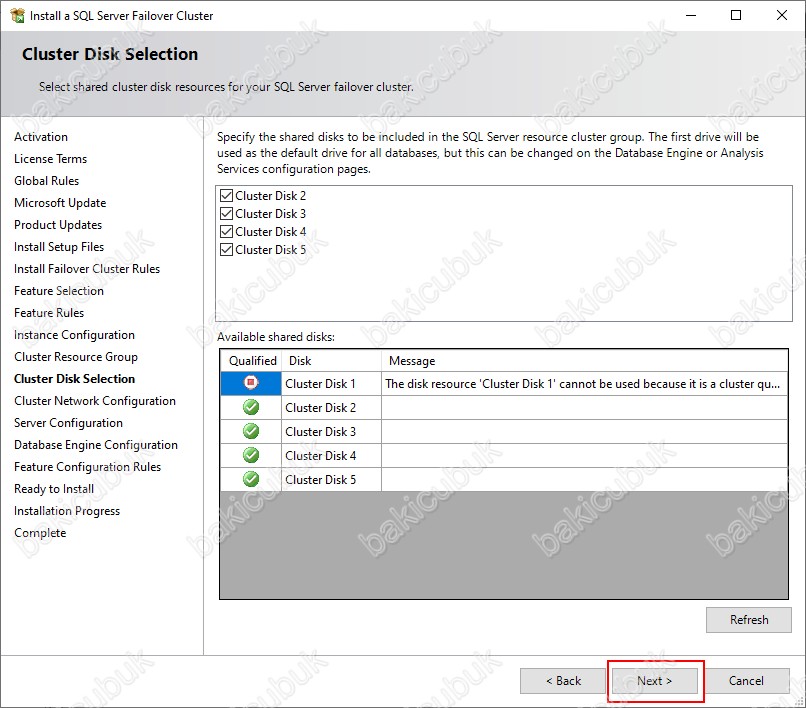Select the Installation Progress step
The height and width of the screenshot is (708, 806).
coord(67,511)
